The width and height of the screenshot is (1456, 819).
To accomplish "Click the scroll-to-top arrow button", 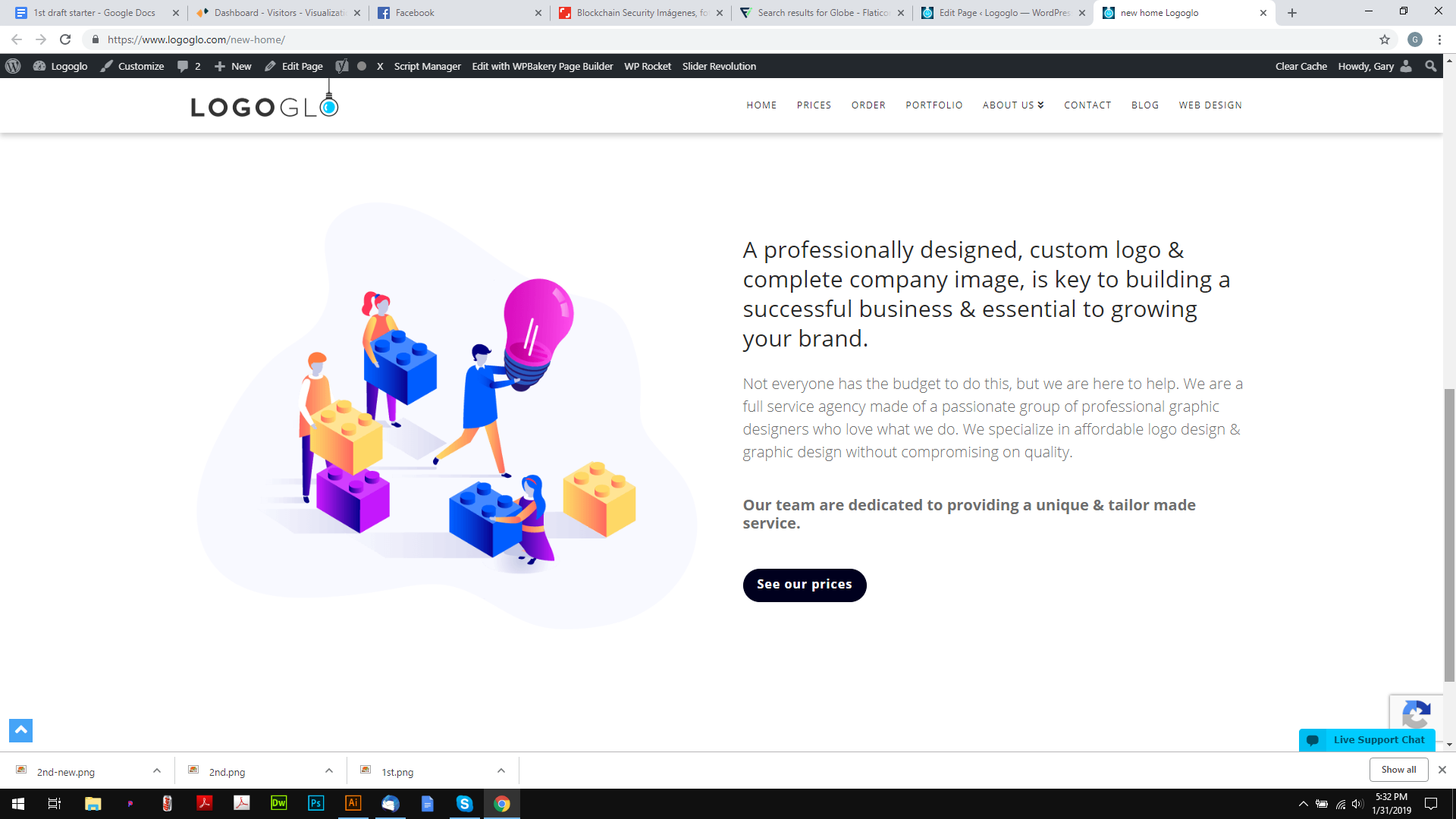I will pyautogui.click(x=20, y=730).
